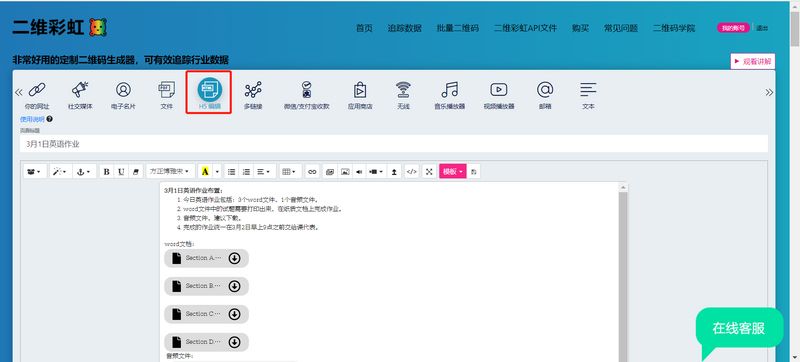The height and width of the screenshot is (362, 800).
Task: Toggle fullscreen mode in the editor
Action: tap(429, 172)
